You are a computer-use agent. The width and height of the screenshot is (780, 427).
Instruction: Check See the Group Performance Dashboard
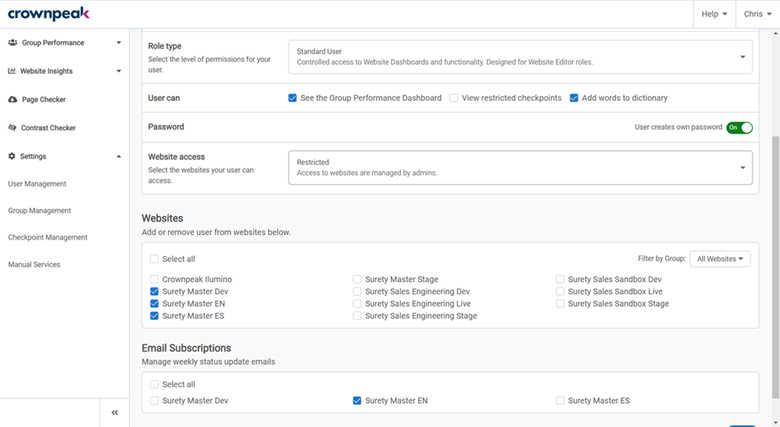292,98
